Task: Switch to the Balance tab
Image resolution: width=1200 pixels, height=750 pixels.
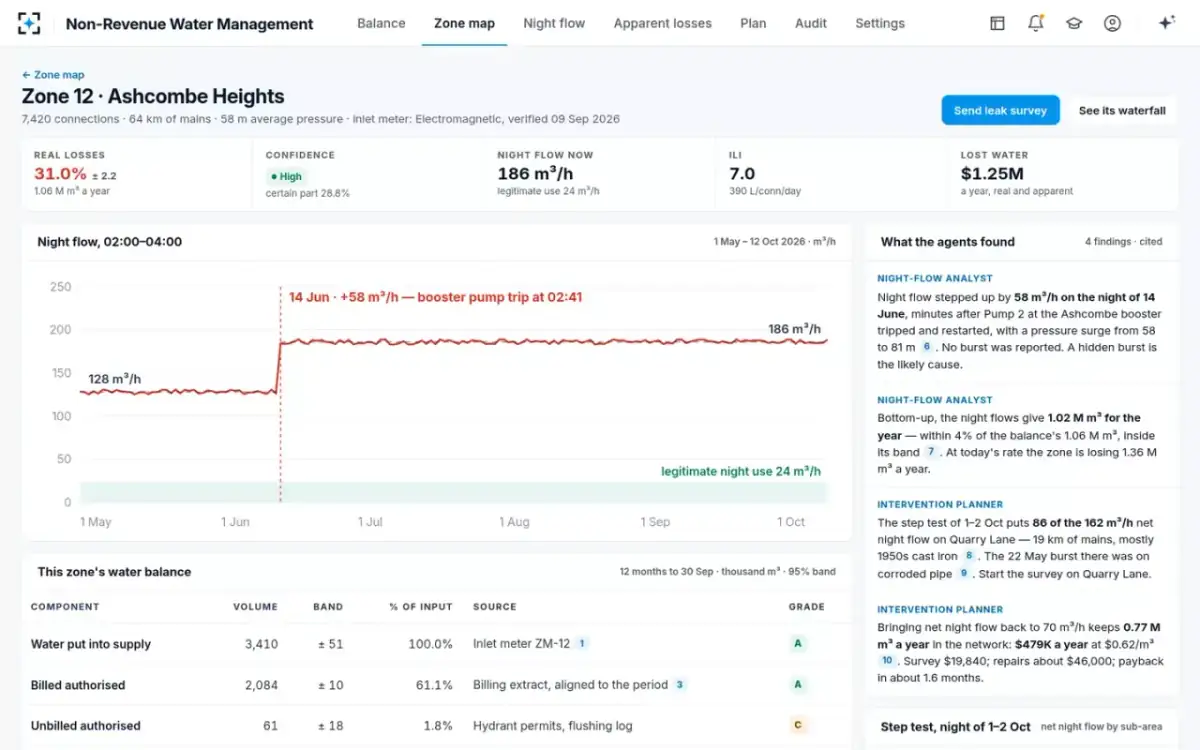Action: tap(381, 23)
